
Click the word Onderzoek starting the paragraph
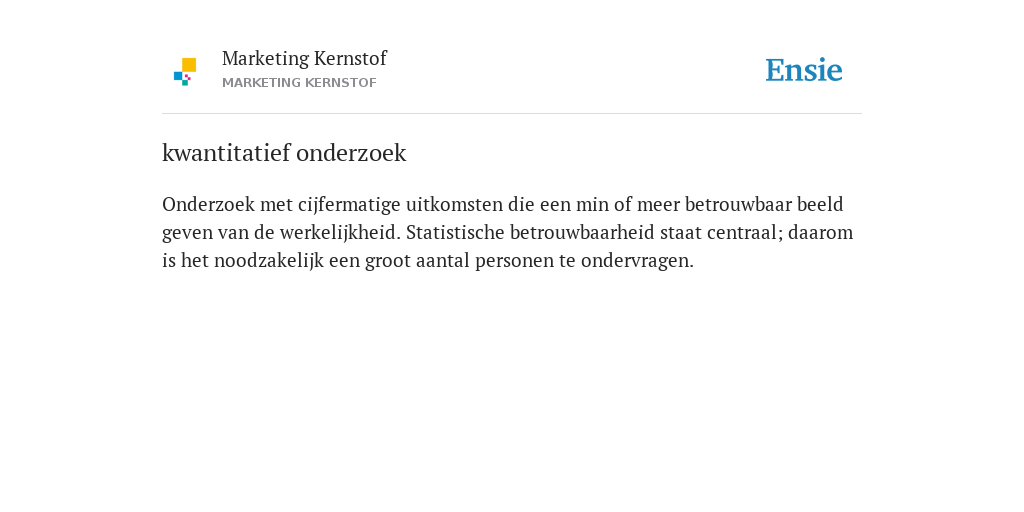pos(208,204)
